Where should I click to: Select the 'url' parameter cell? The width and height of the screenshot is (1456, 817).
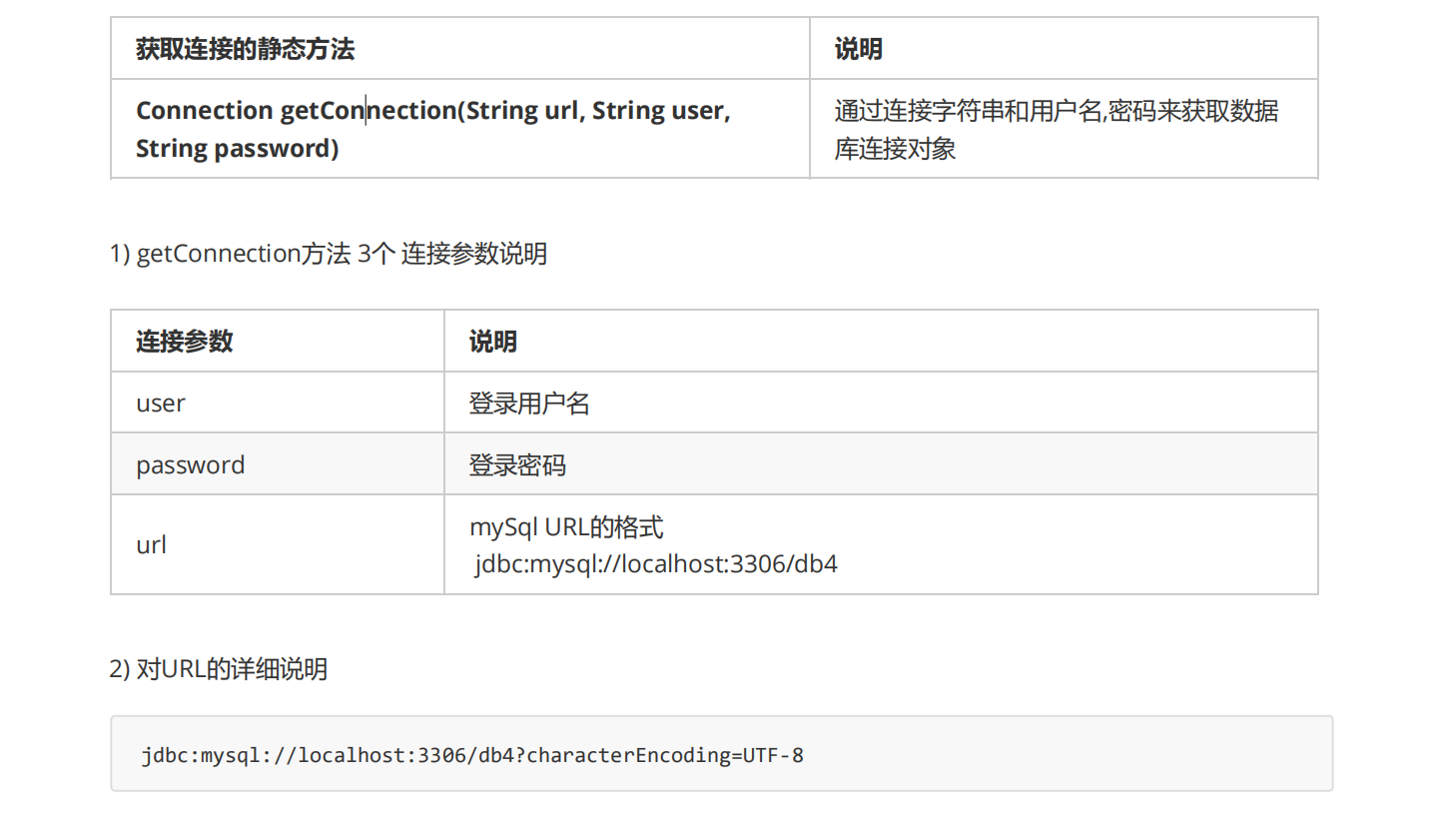[x=151, y=545]
